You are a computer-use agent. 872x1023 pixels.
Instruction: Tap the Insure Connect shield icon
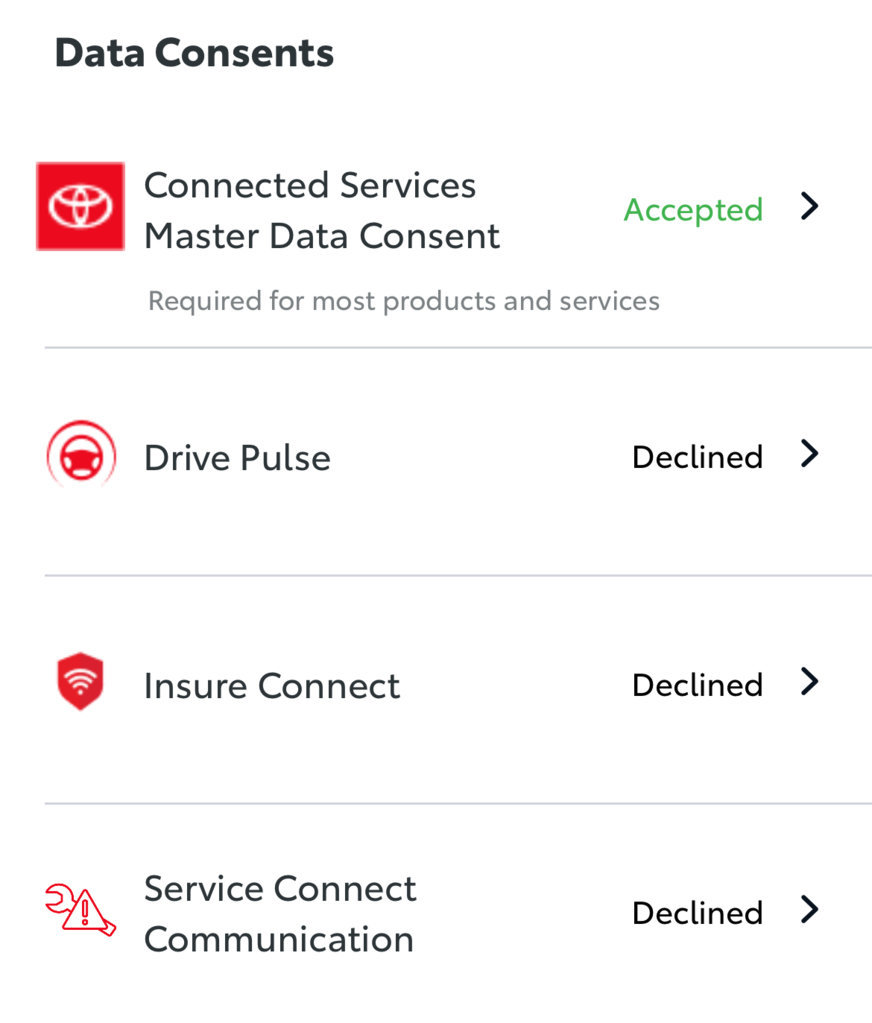(80, 681)
